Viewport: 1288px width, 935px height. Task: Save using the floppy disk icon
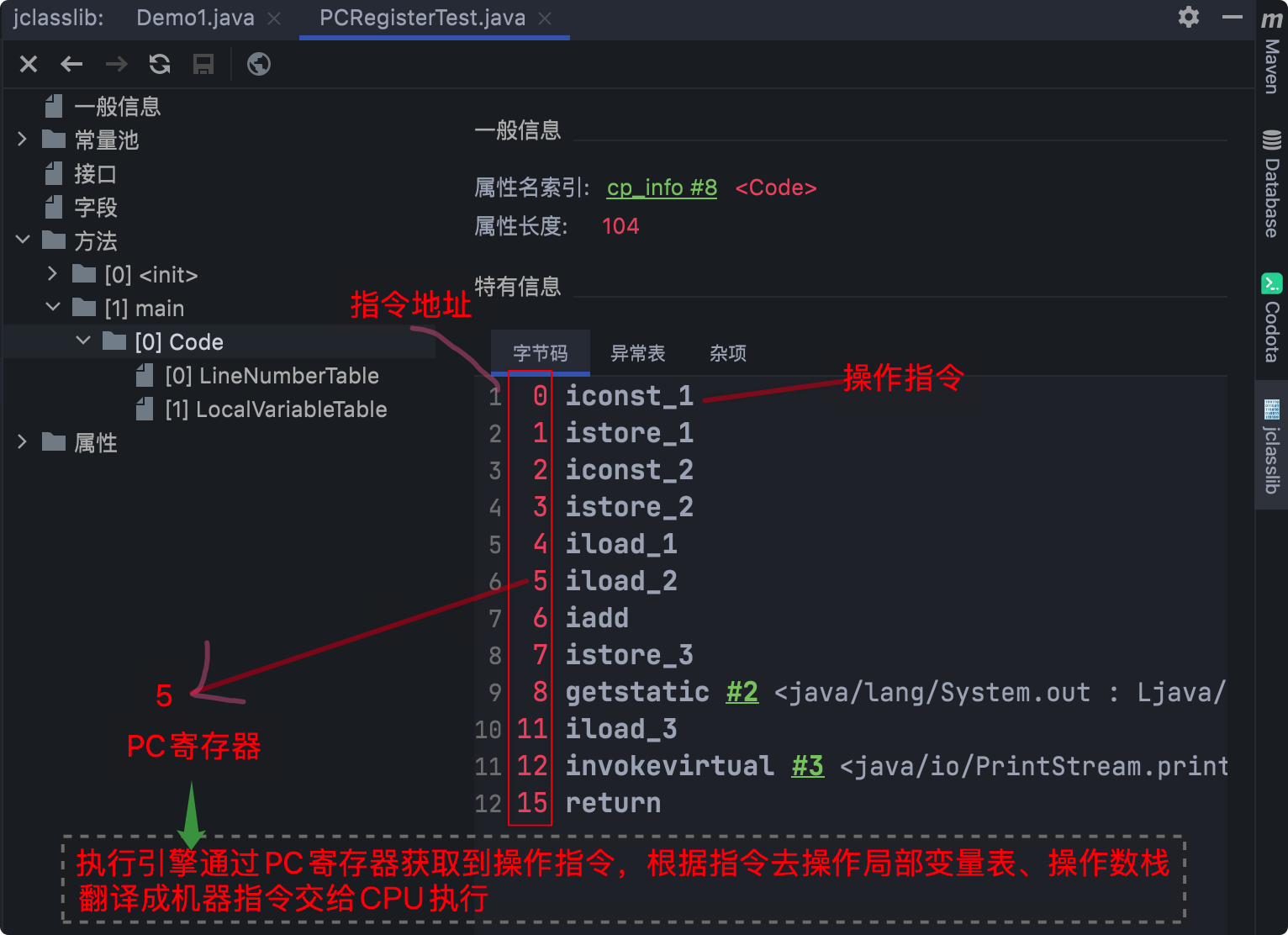pos(203,64)
